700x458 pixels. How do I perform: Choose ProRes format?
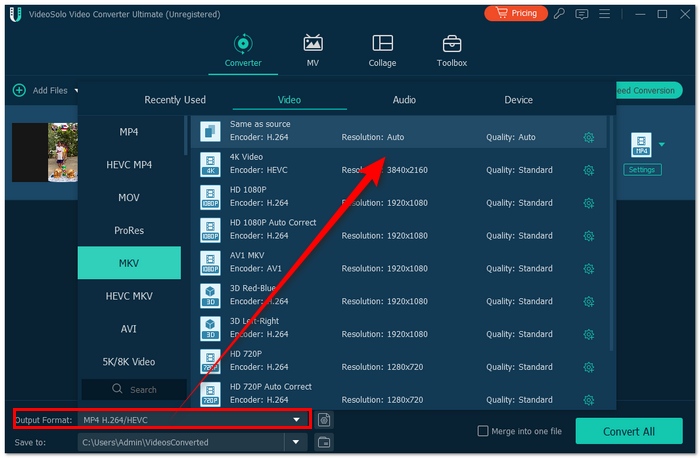pos(129,230)
